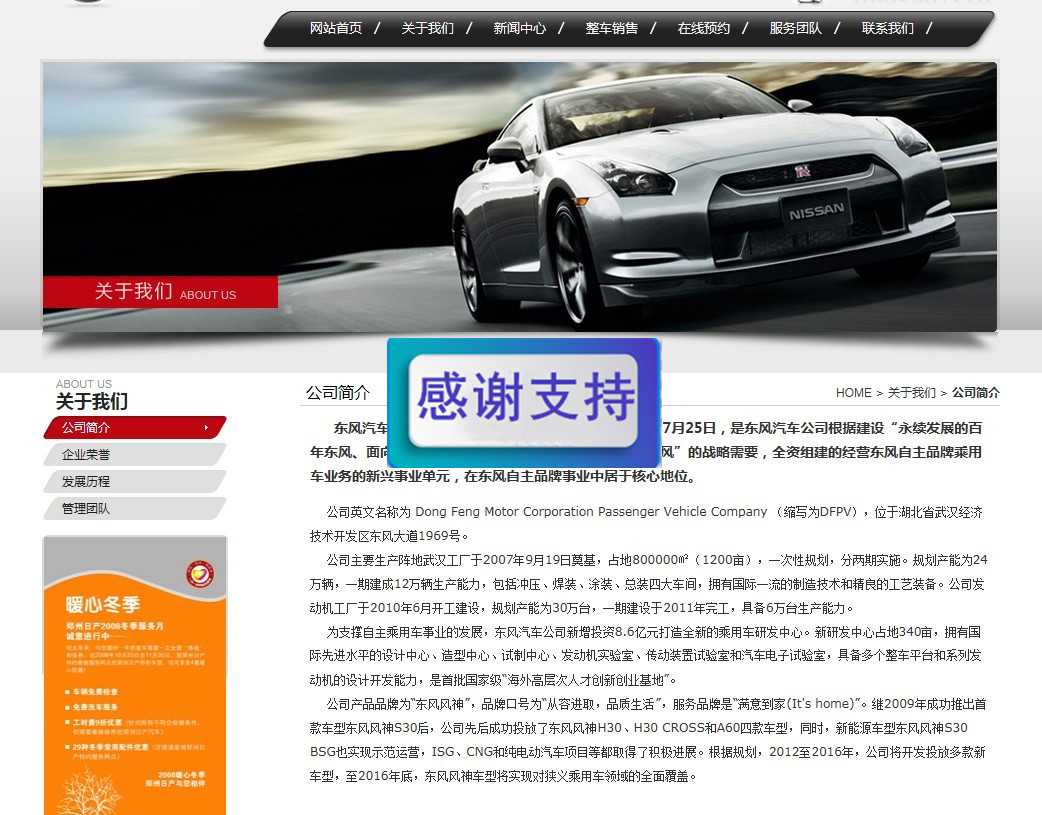Go to 联系我们 in the navigation bar
1042x815 pixels.
coord(888,29)
